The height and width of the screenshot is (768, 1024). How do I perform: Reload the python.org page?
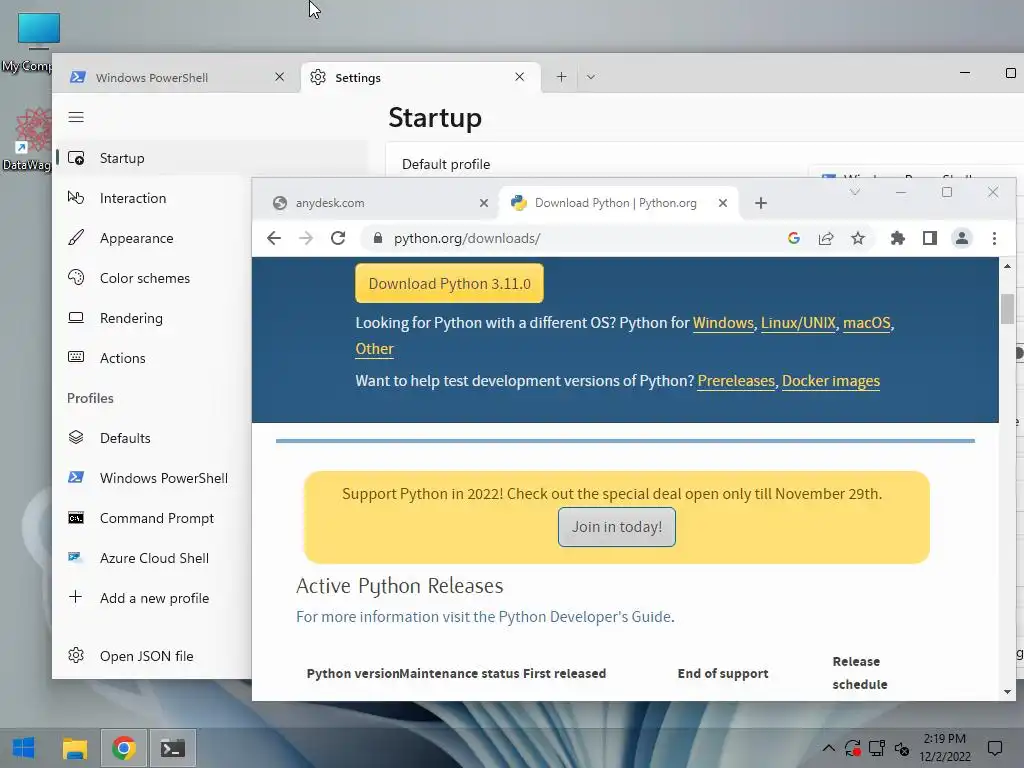click(x=338, y=238)
